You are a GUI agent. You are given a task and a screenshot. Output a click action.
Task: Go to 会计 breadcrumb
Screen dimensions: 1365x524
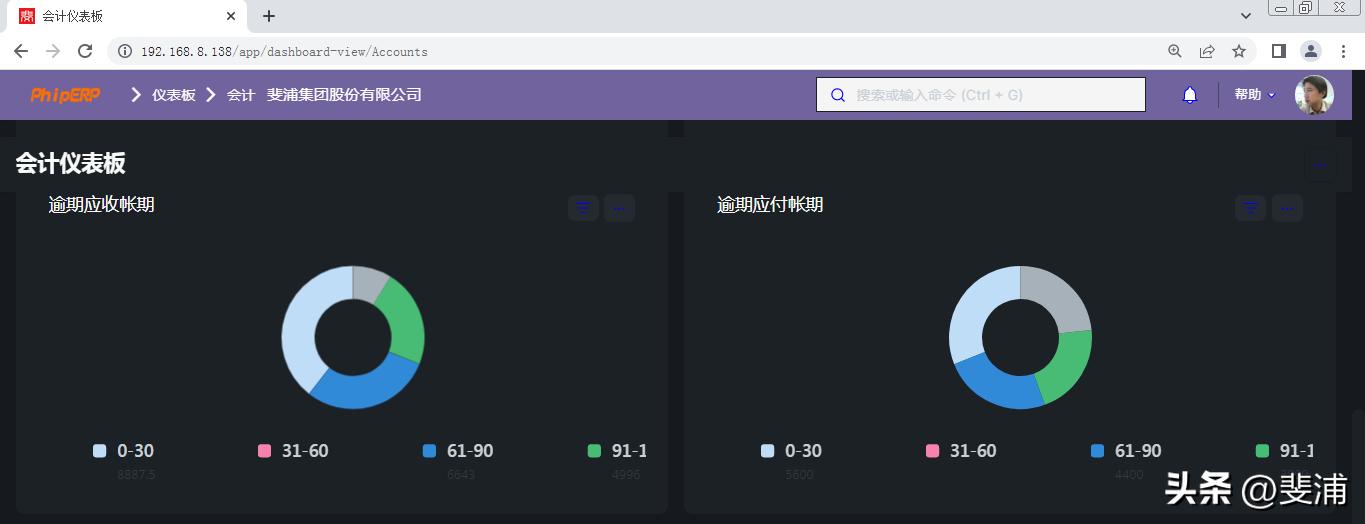[241, 95]
